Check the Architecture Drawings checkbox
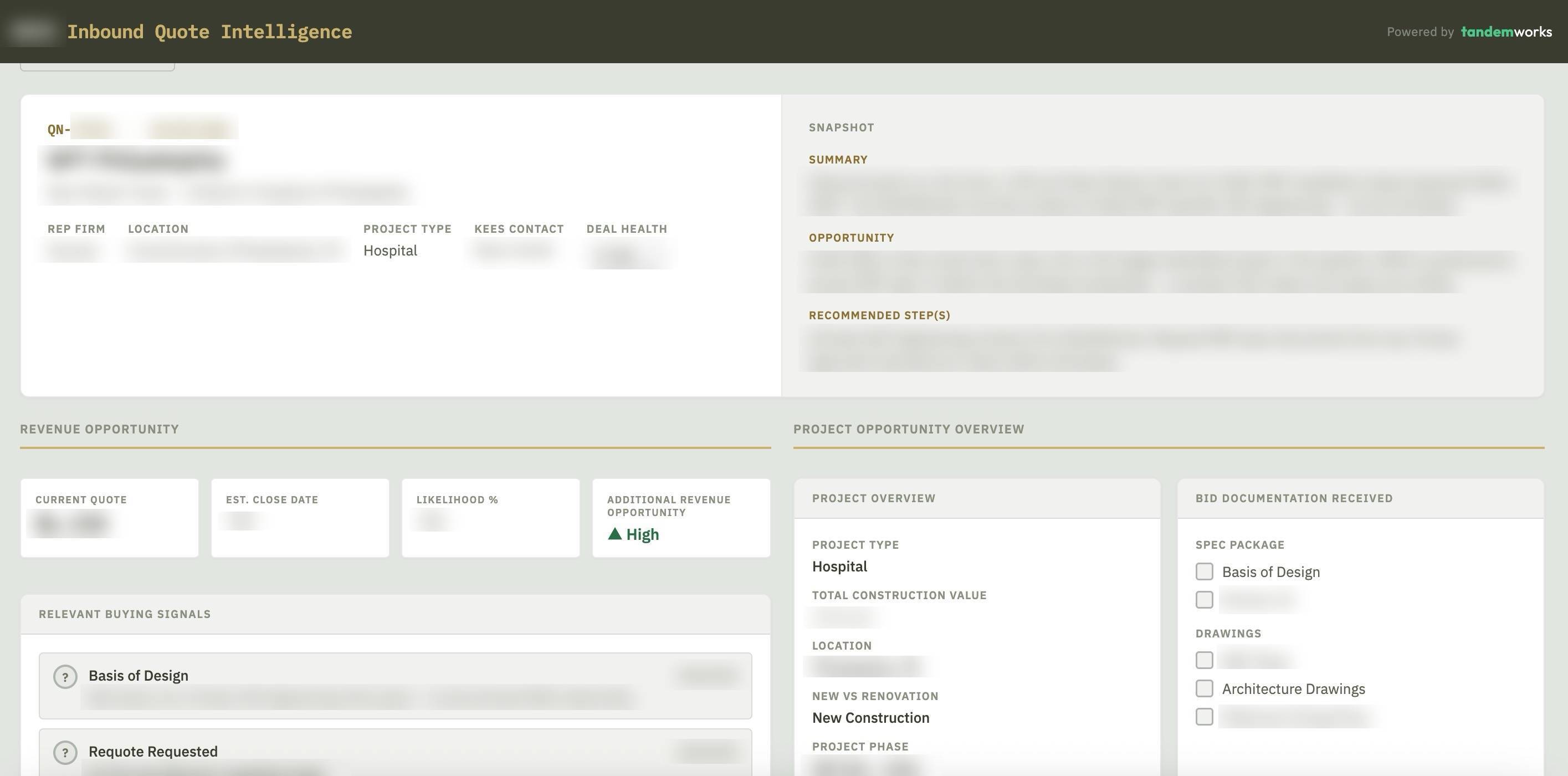1568x776 pixels. tap(1204, 688)
